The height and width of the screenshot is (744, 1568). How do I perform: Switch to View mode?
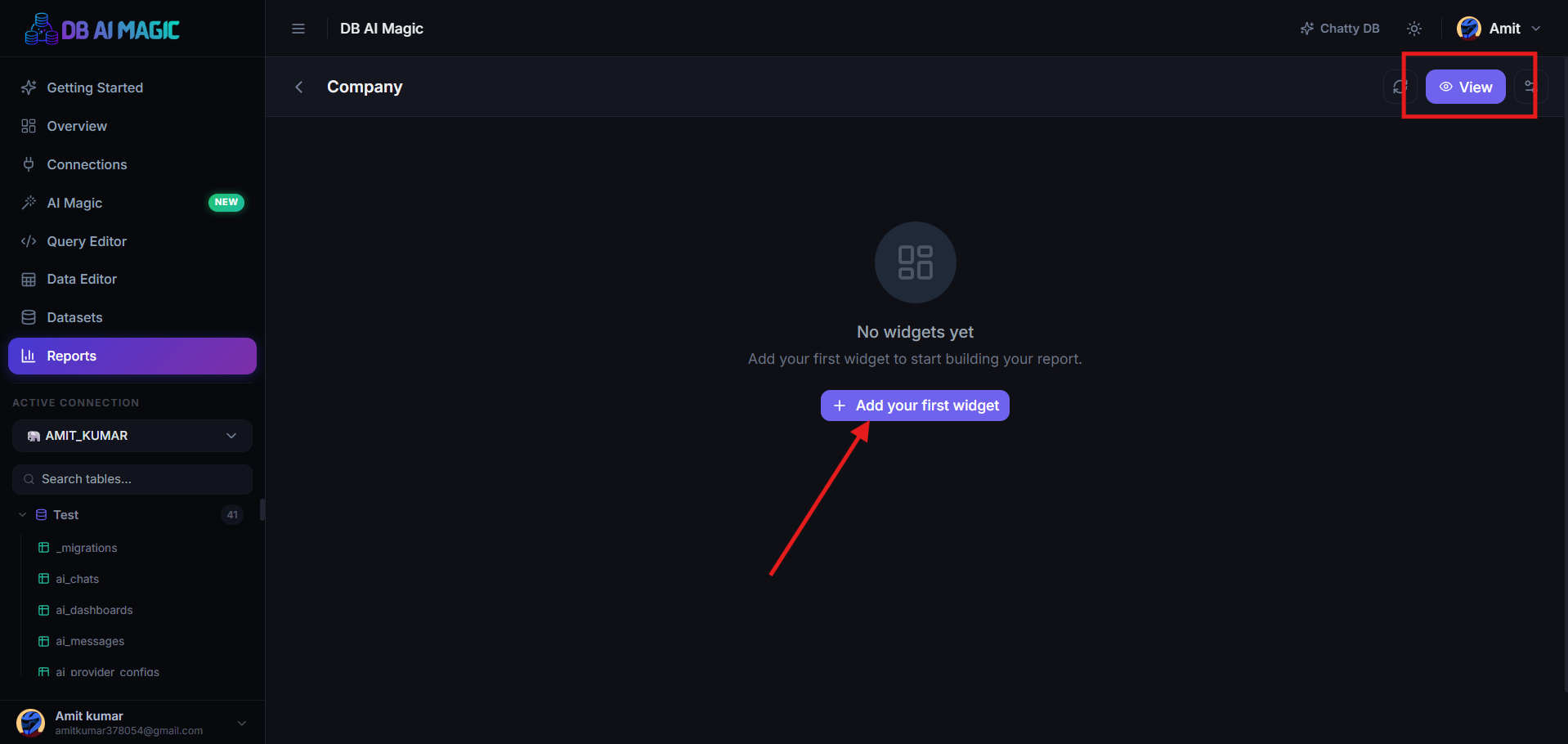pos(1466,87)
